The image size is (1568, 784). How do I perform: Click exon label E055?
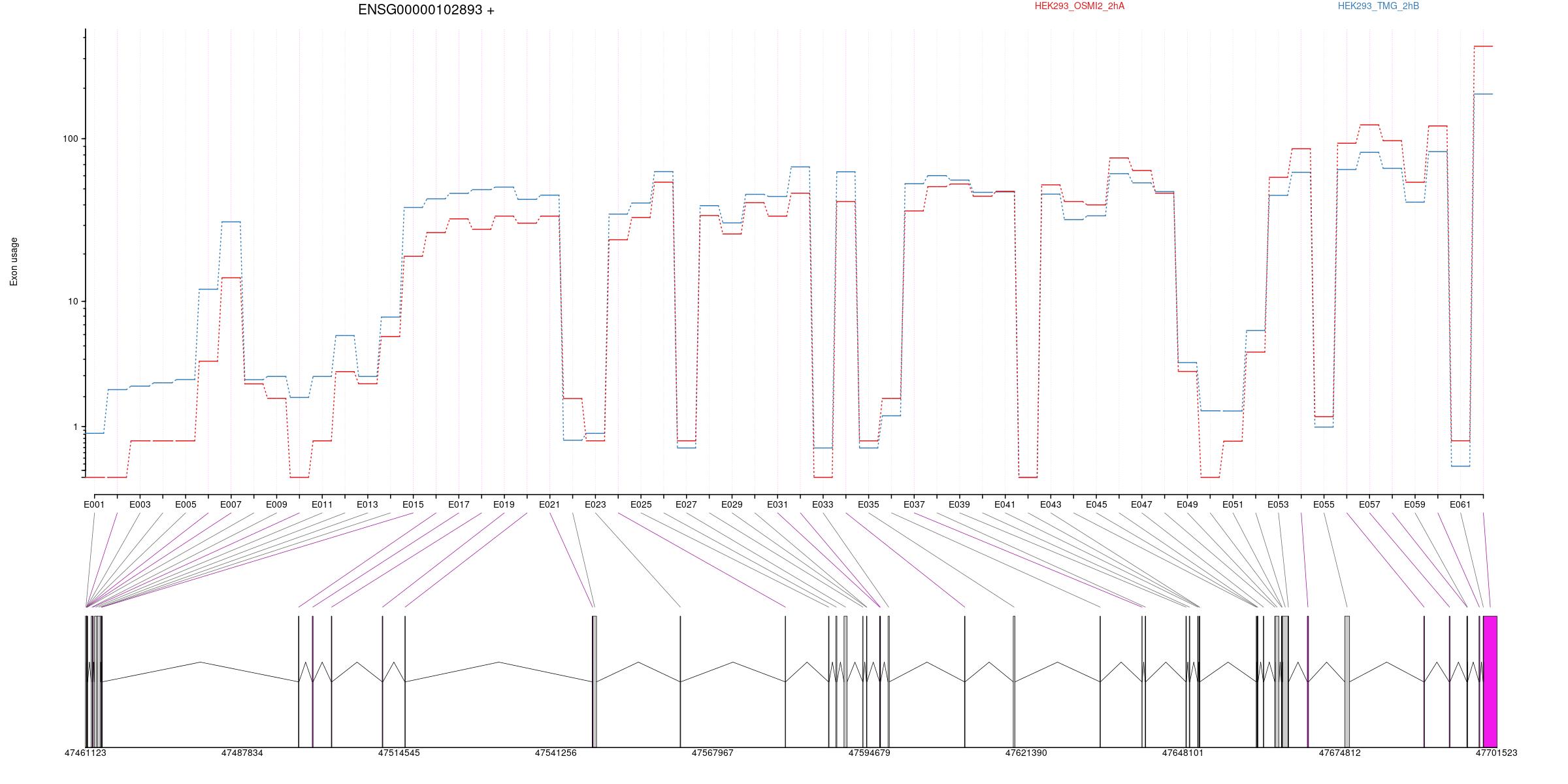point(1324,504)
